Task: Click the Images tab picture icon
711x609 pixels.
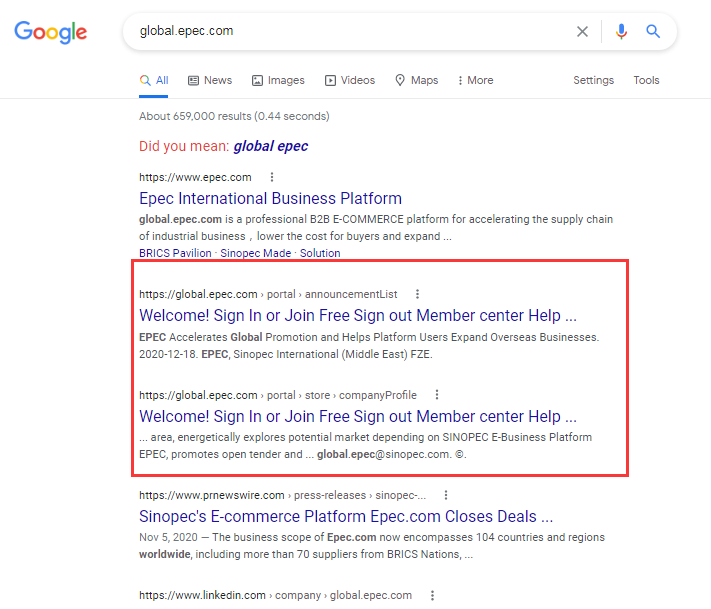Action: tap(258, 81)
